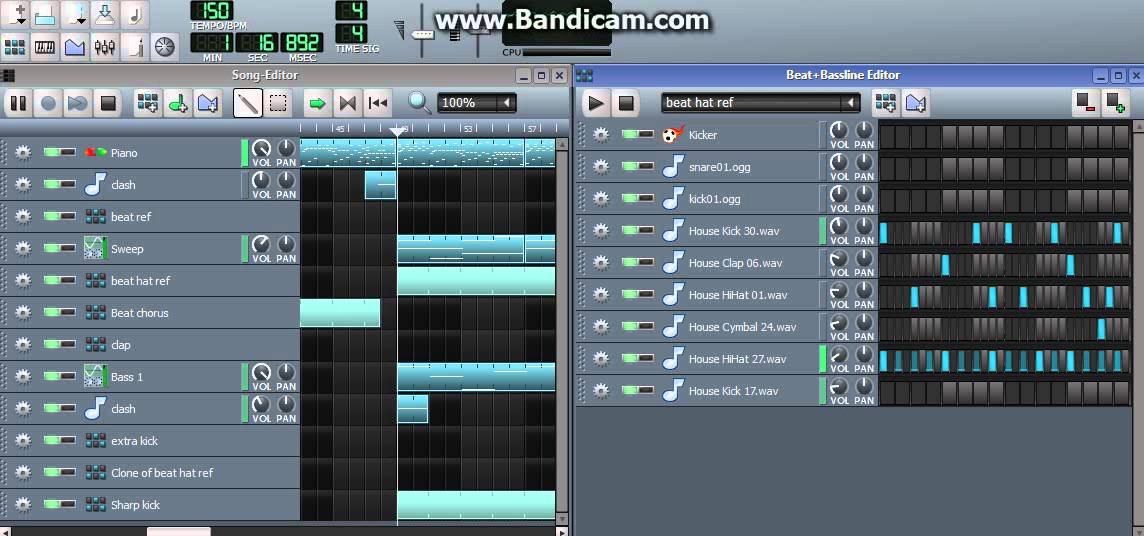Image resolution: width=1144 pixels, height=536 pixels.
Task: Toggle first step of House Kick 30.wav
Action: pyautogui.click(x=884, y=233)
